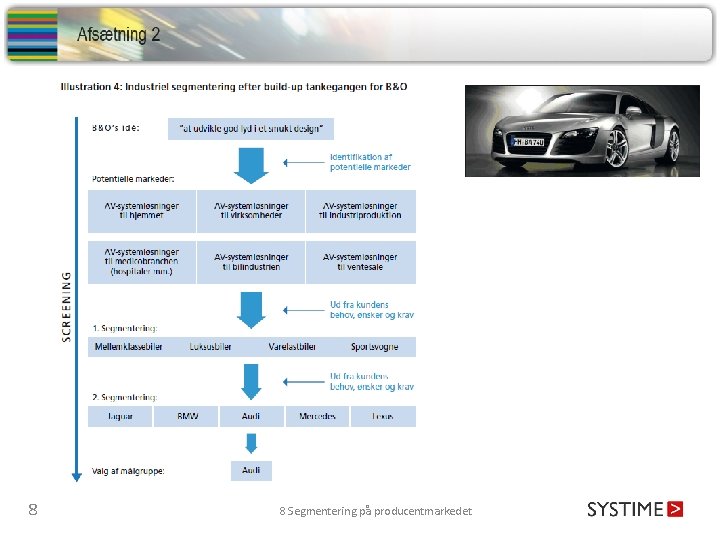
Task: Click the B&O idea quote box
Action: click(251, 129)
